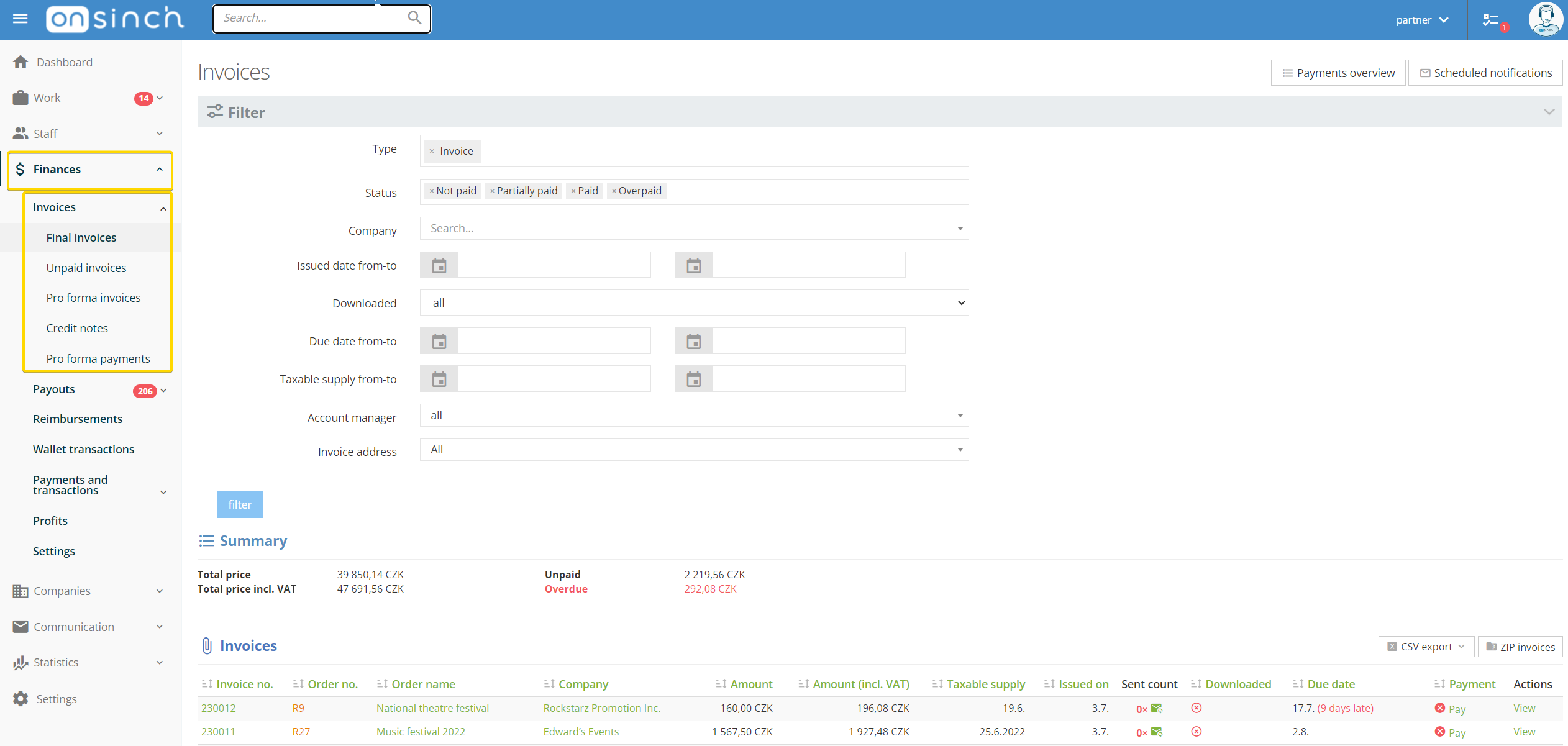
Task: Click the send envelope icon for invoice 230012
Action: click(1156, 707)
